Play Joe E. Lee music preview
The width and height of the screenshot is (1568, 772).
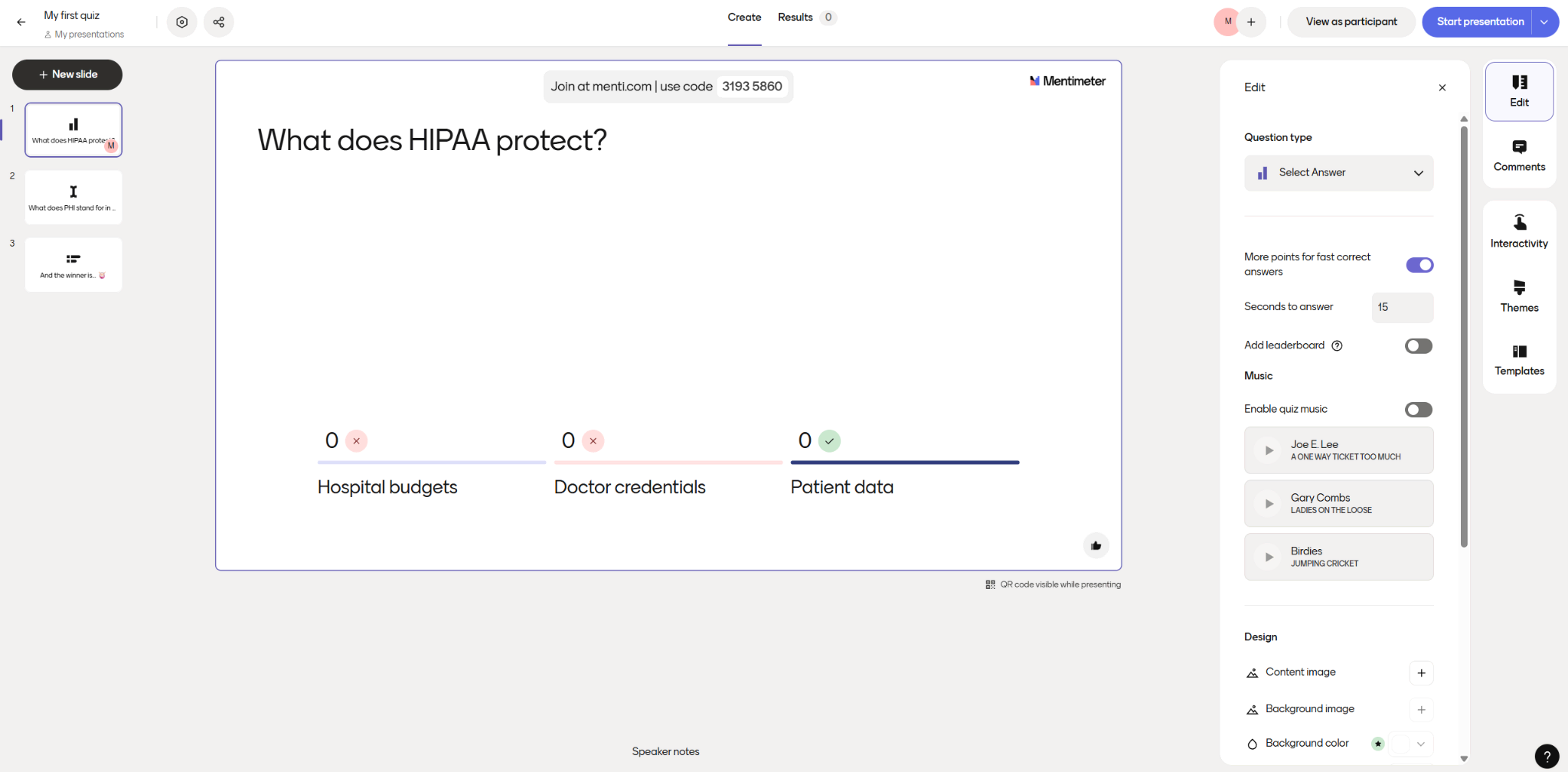(1269, 450)
